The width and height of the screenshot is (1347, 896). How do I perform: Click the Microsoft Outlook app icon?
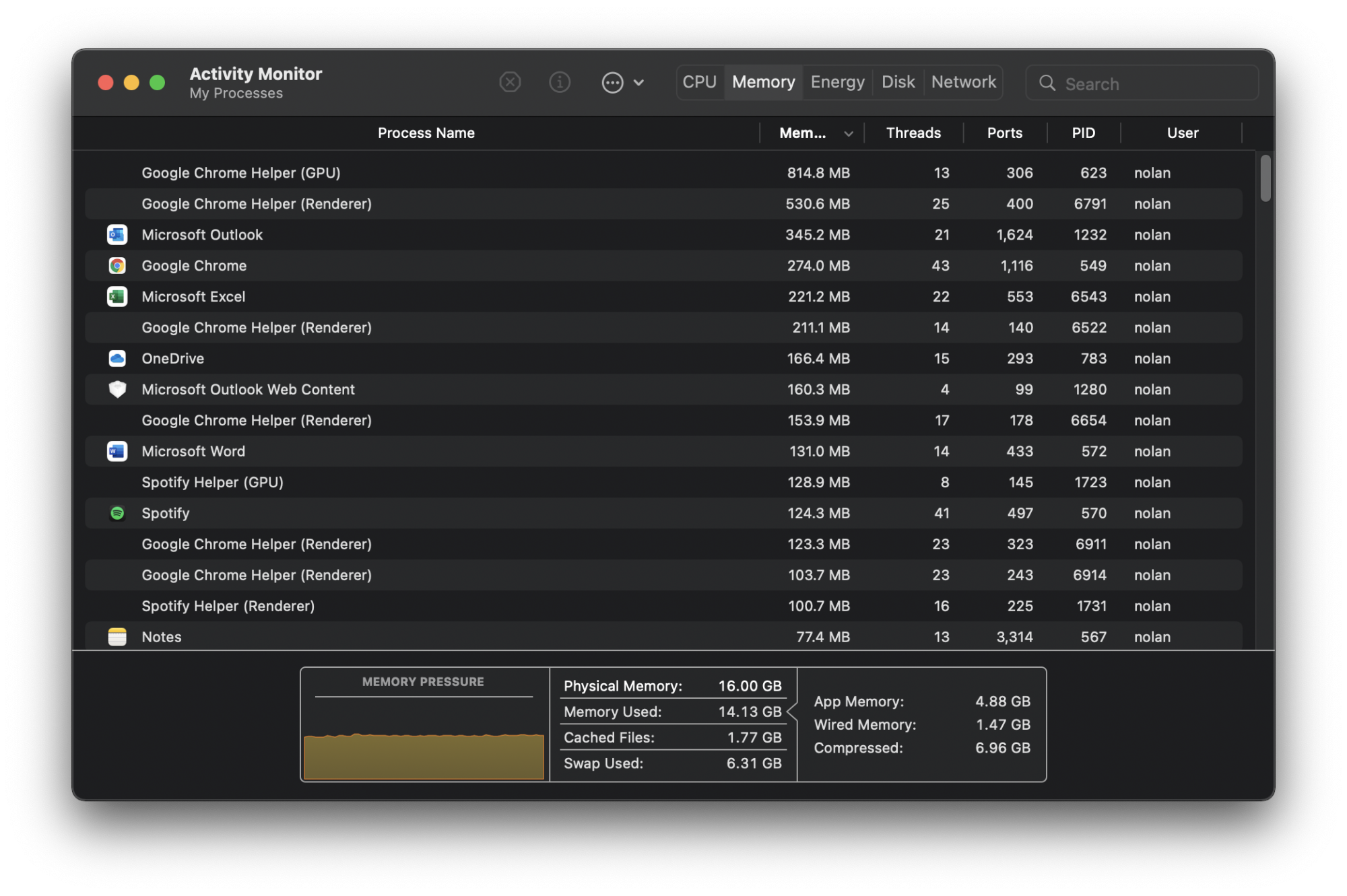pyautogui.click(x=117, y=234)
